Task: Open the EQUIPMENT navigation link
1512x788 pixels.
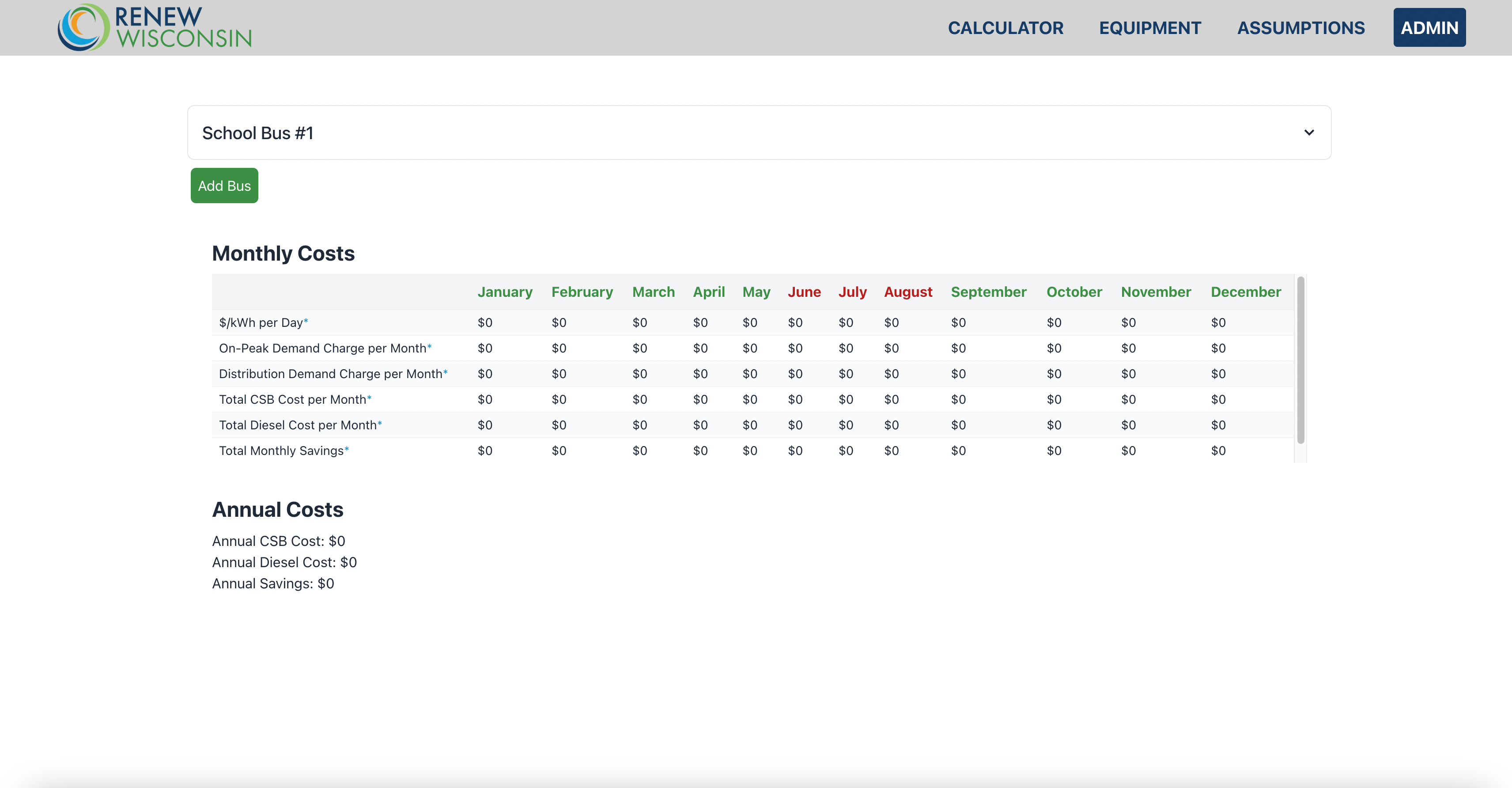Action: (x=1150, y=27)
